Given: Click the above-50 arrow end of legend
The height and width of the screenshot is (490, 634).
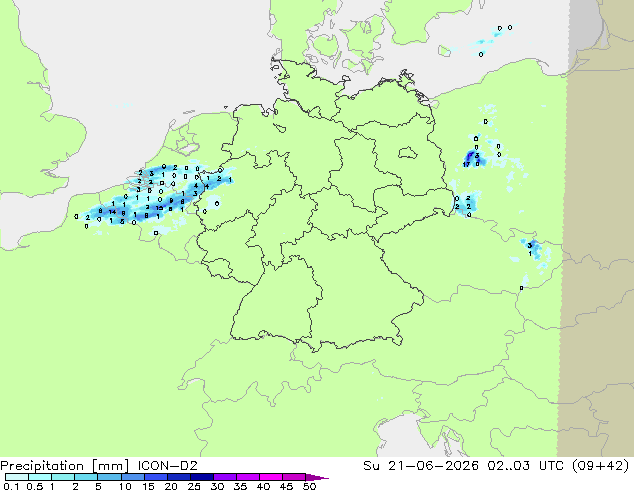Looking at the screenshot, I should 317,477.
